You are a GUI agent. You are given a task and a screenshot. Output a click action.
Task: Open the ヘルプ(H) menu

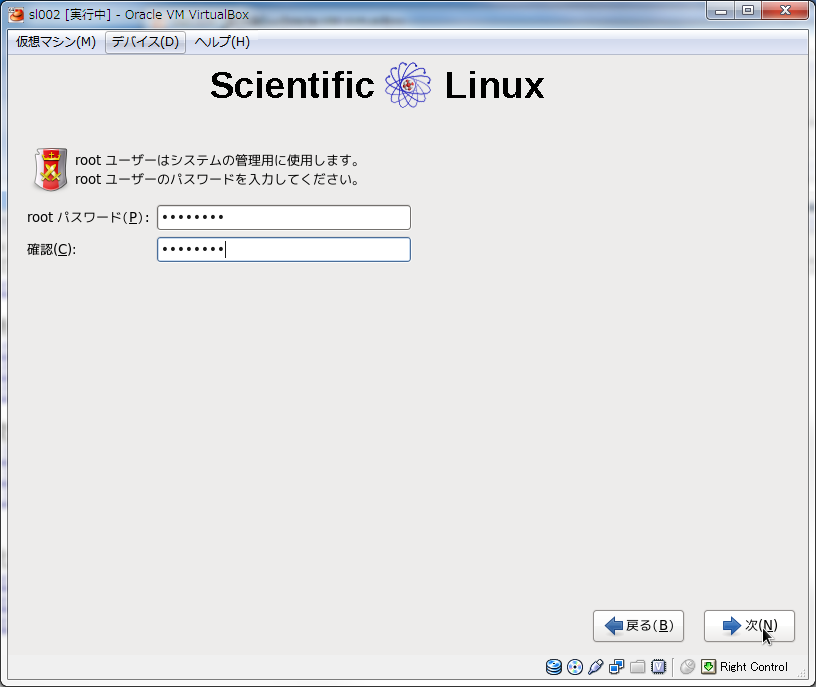coord(222,42)
